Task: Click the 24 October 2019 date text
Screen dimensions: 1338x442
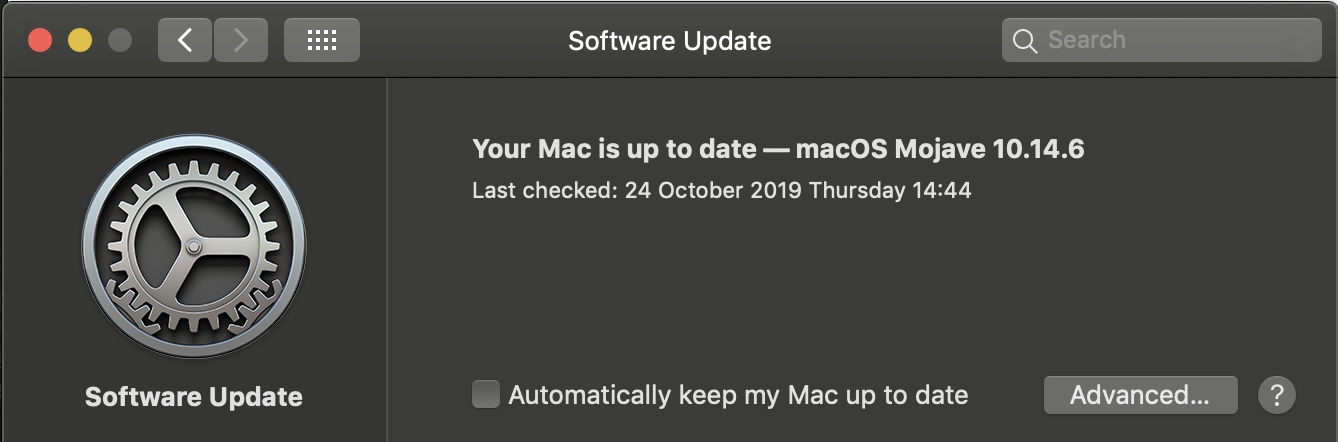Action: 713,189
